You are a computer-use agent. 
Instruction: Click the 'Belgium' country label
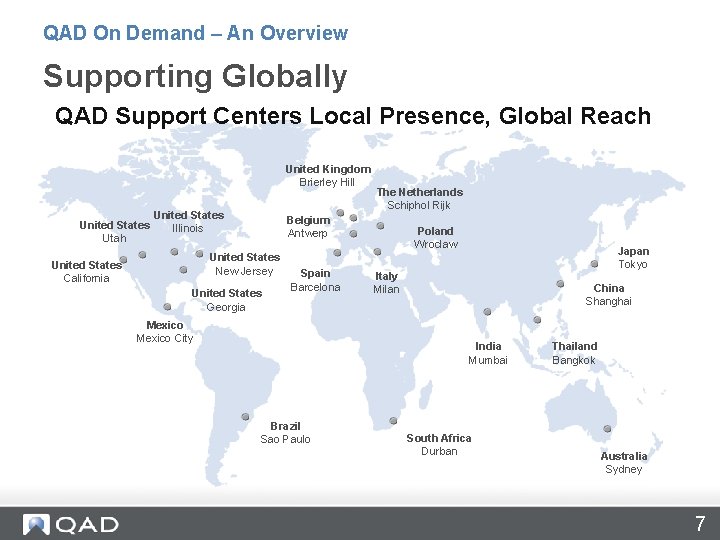(x=308, y=220)
